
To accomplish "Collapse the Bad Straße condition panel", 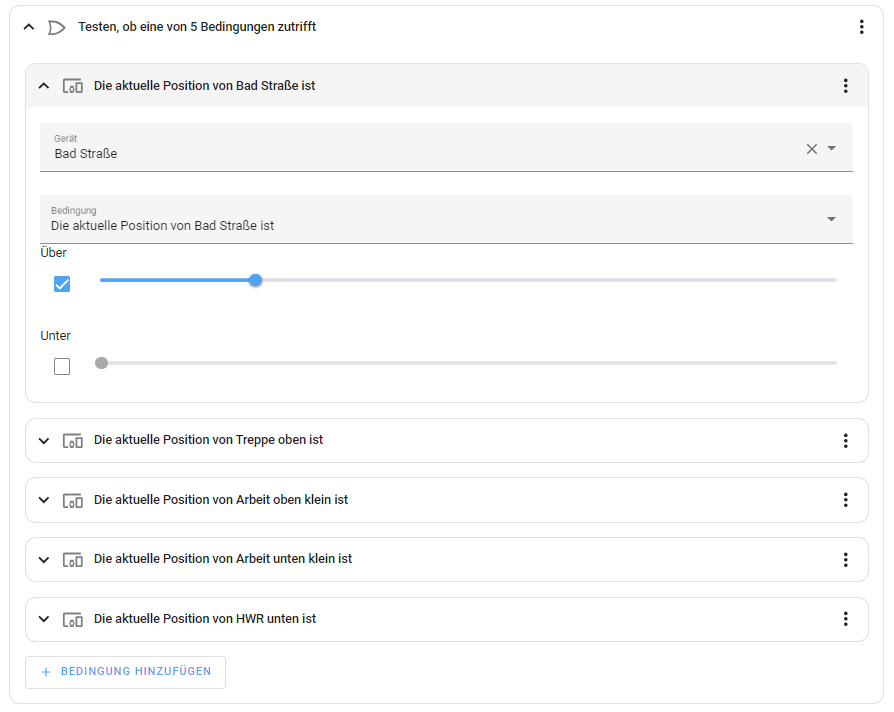I will click(x=43, y=86).
